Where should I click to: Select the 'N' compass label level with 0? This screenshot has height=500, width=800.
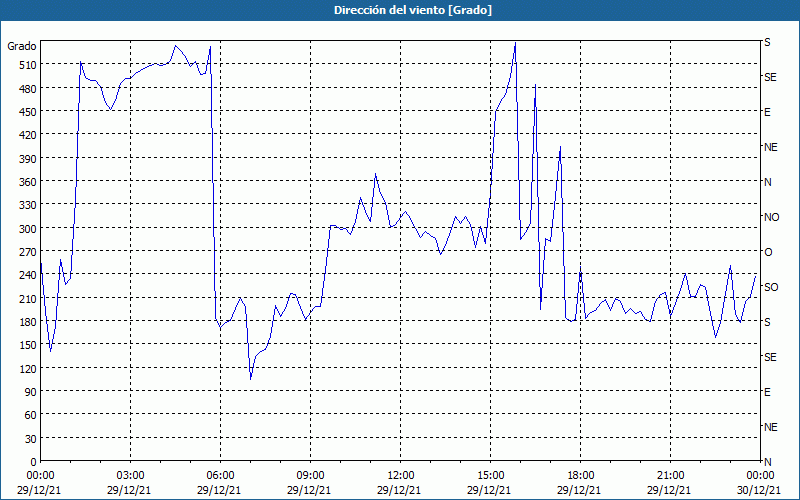(x=768, y=462)
